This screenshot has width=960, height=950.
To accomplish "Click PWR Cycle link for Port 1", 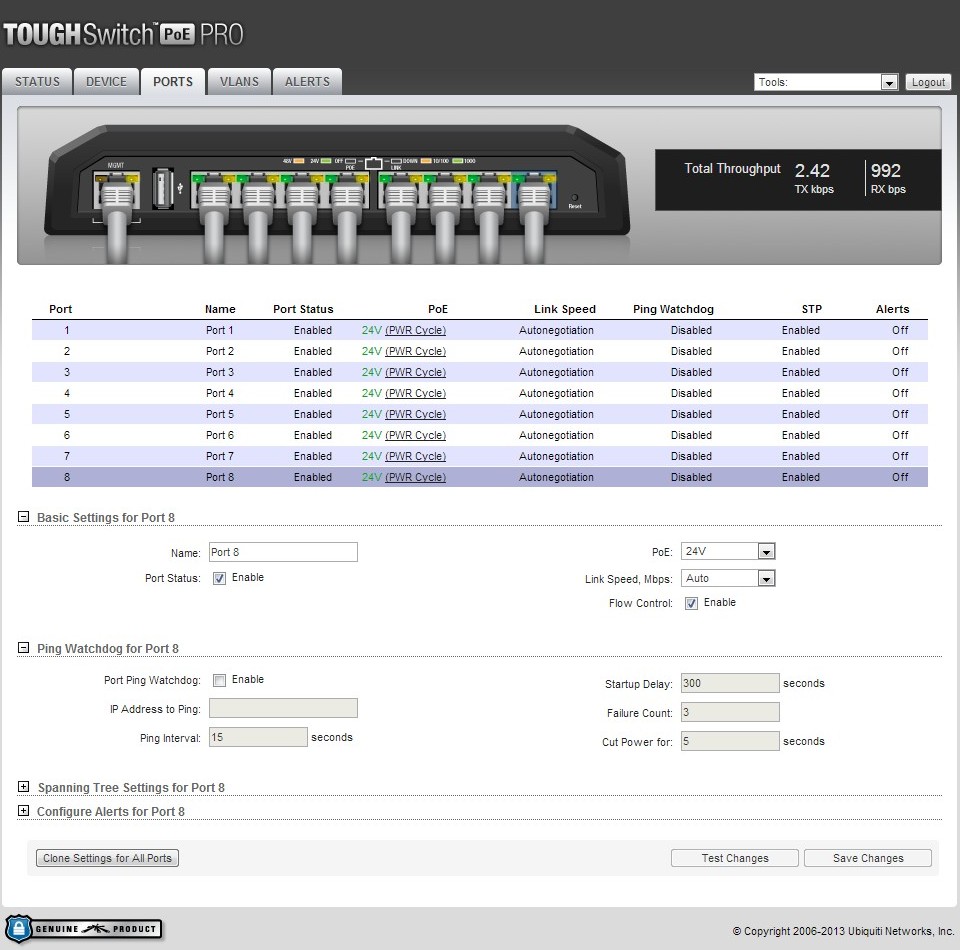I will 416,331.
